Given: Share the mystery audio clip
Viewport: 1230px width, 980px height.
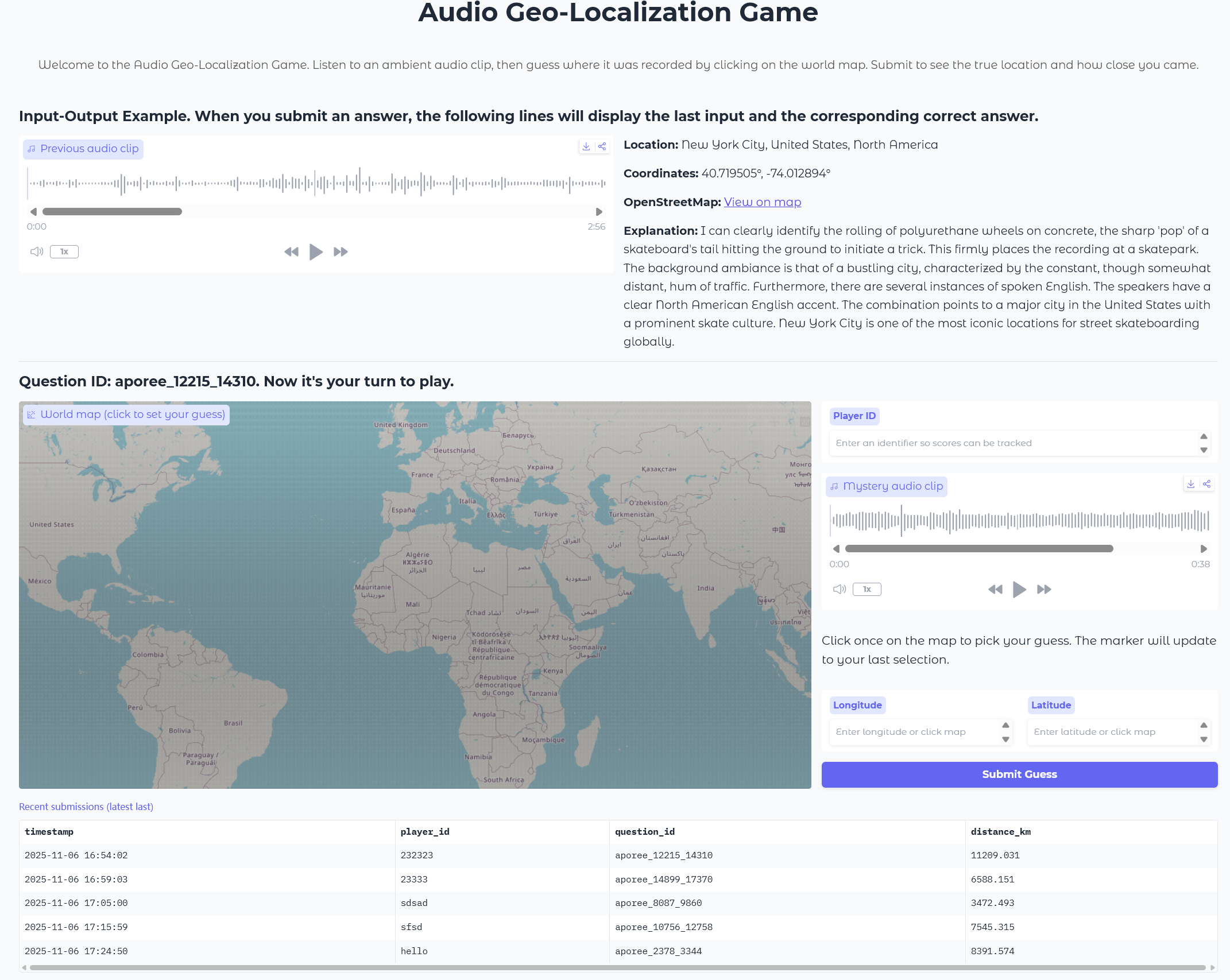Looking at the screenshot, I should 1207,485.
